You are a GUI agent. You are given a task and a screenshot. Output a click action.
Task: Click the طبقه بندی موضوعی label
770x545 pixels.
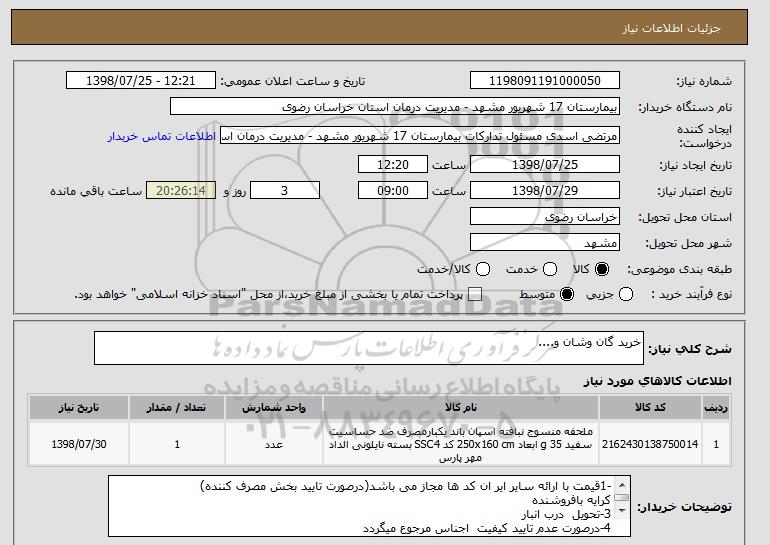point(680,269)
